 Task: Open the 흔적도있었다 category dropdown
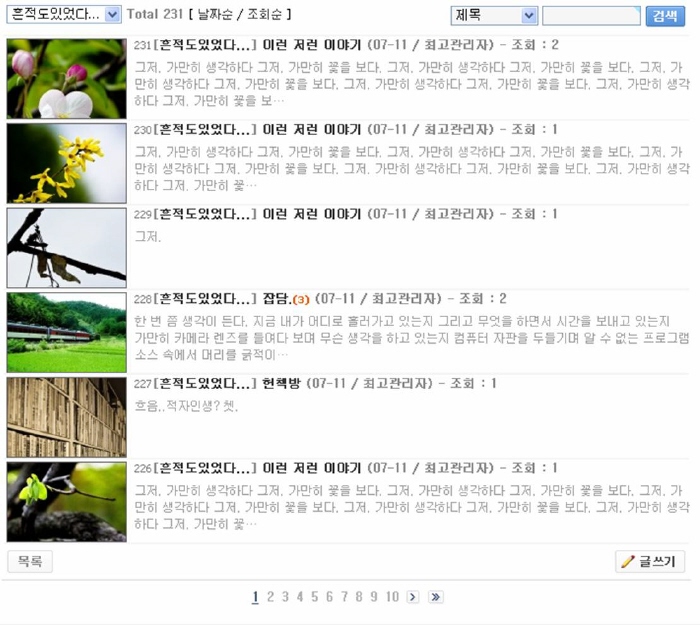click(x=64, y=15)
